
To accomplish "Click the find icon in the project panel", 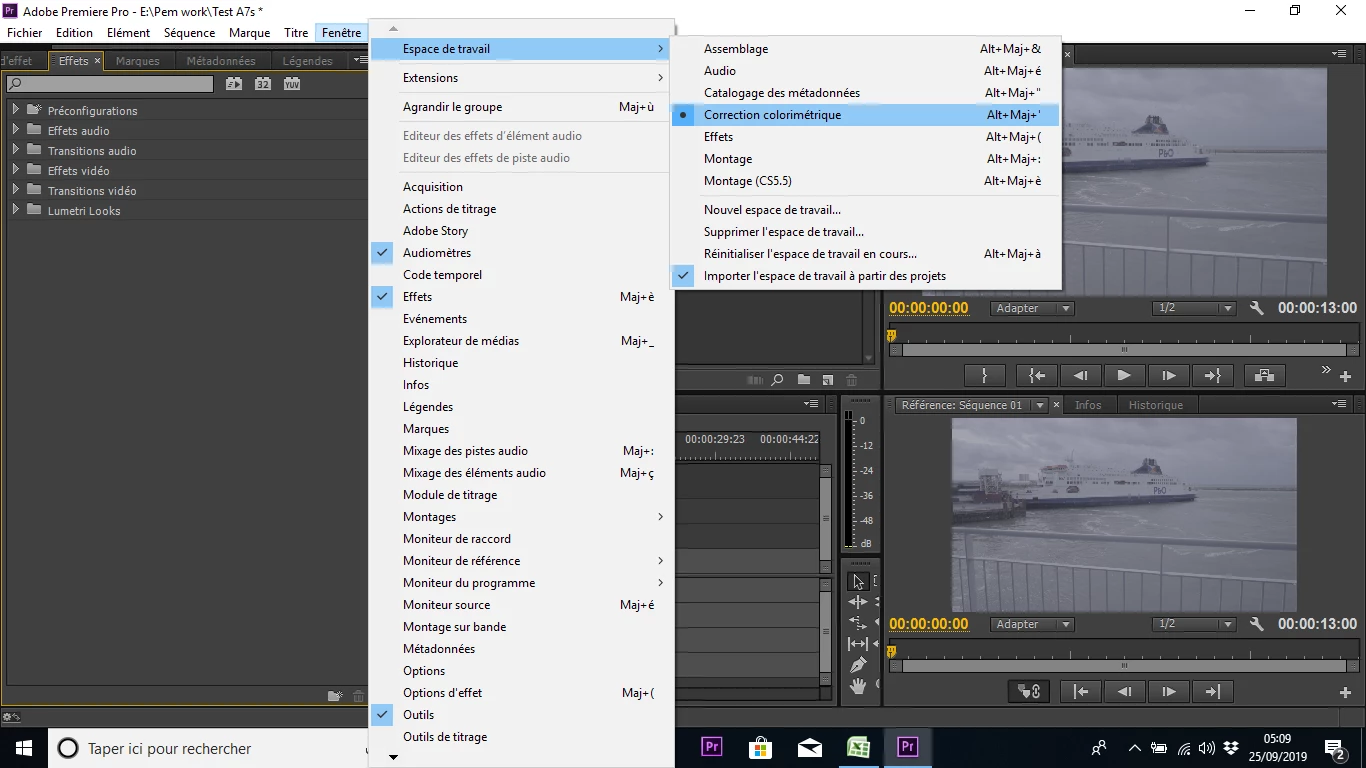I will point(777,380).
